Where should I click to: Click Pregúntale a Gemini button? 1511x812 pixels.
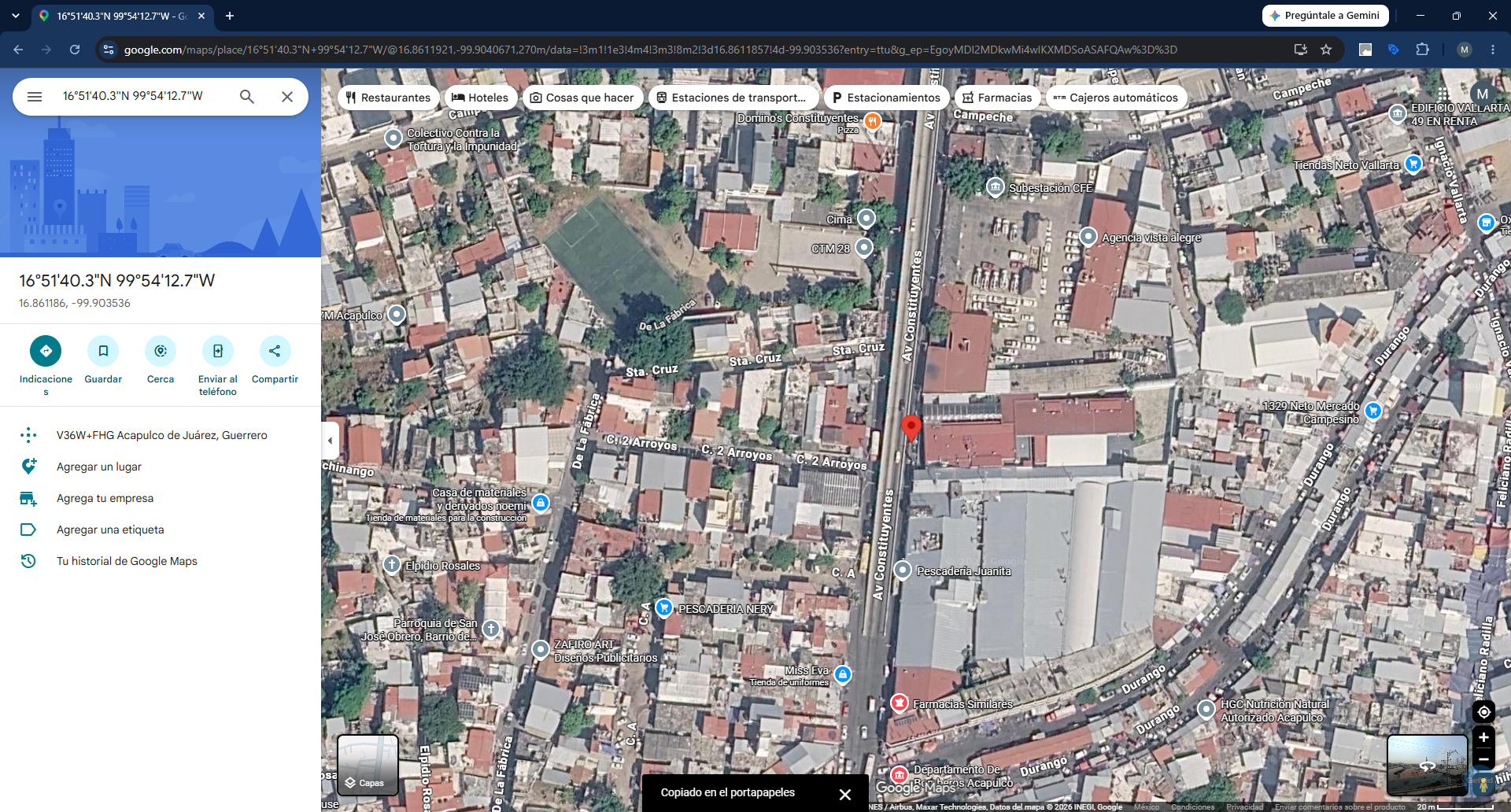(1325, 16)
